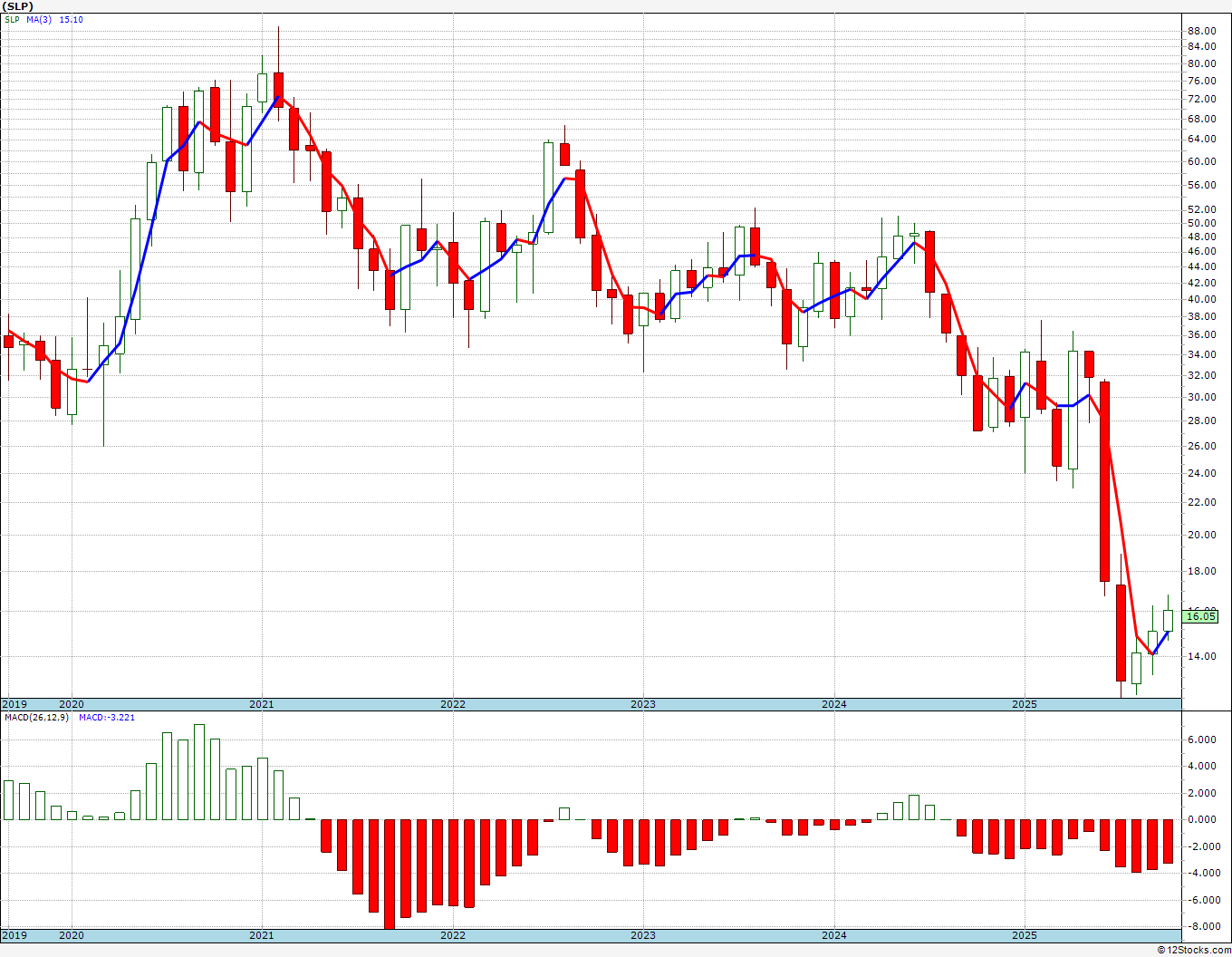Click the 28.00 price axis label
The width and height of the screenshot is (1232, 957).
[x=1201, y=420]
